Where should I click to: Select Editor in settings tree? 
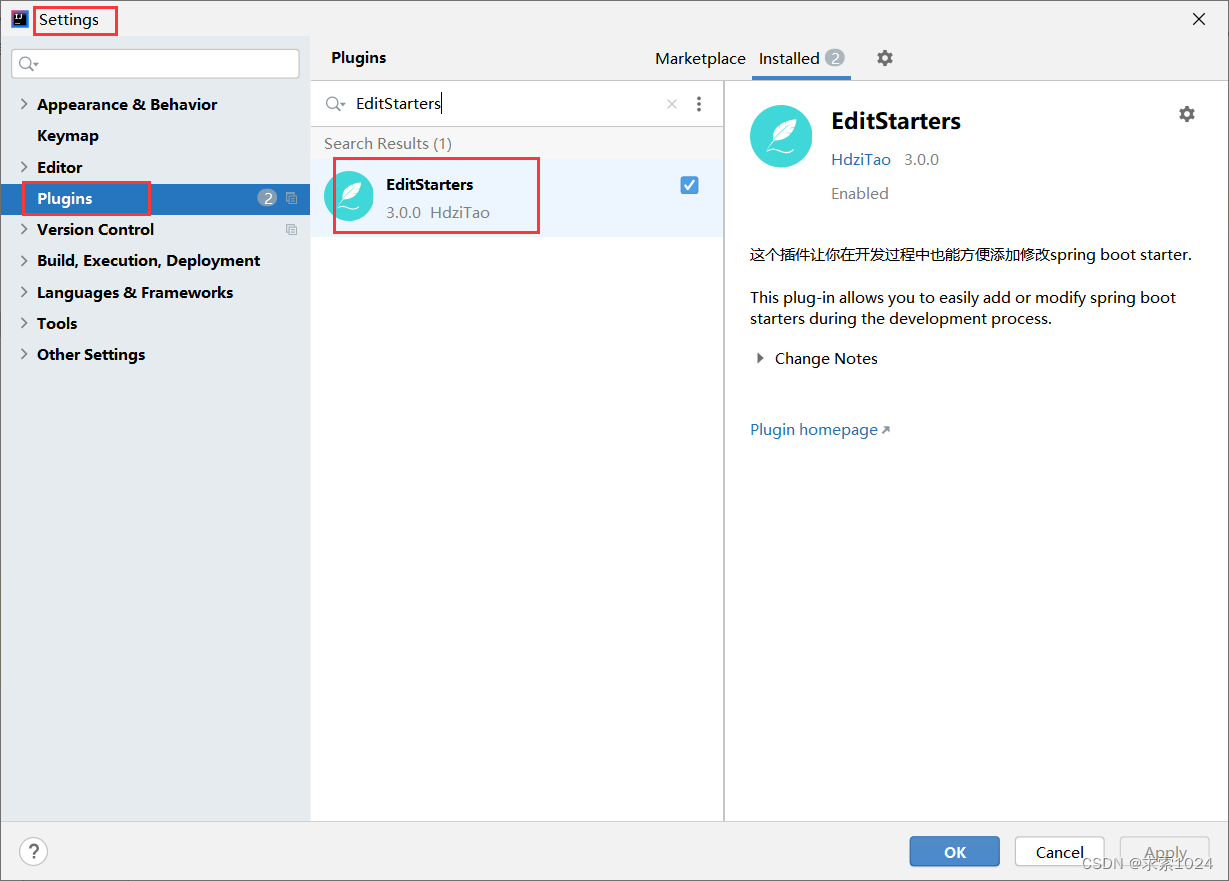pos(59,167)
